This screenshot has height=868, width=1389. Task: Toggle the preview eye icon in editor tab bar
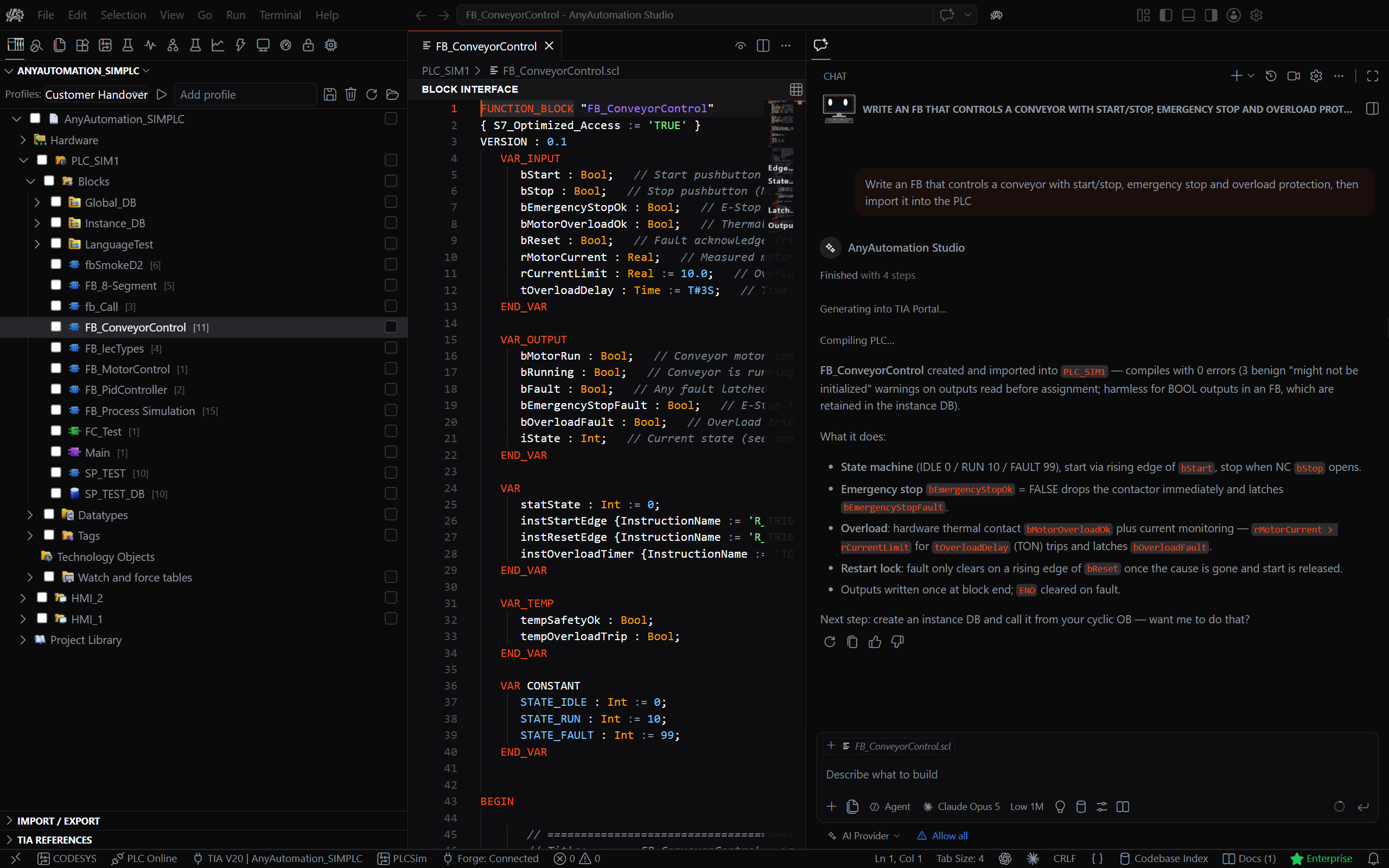click(x=741, y=46)
